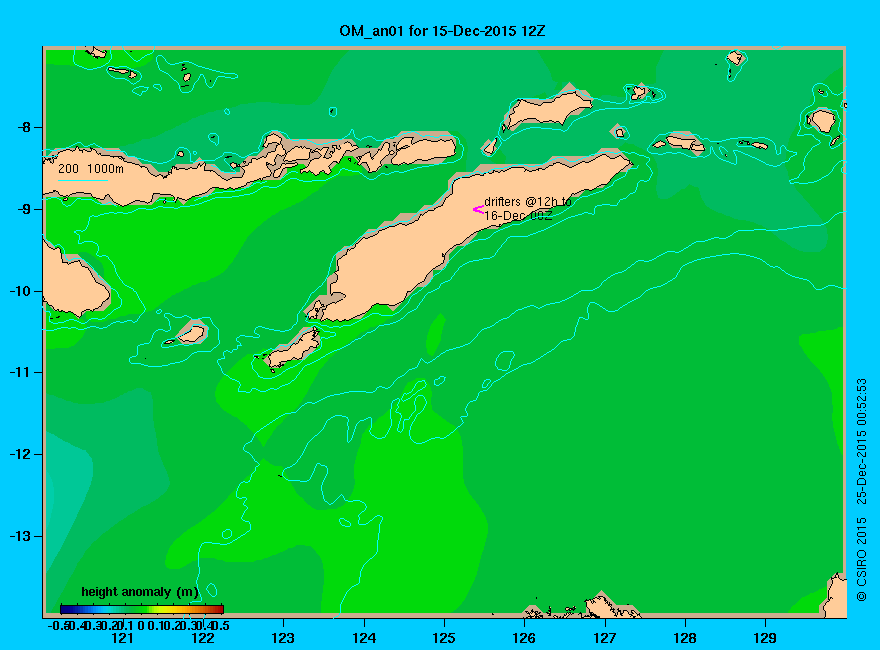Click the latitude tick label -9
Viewport: 880px width, 650px height.
24,209
